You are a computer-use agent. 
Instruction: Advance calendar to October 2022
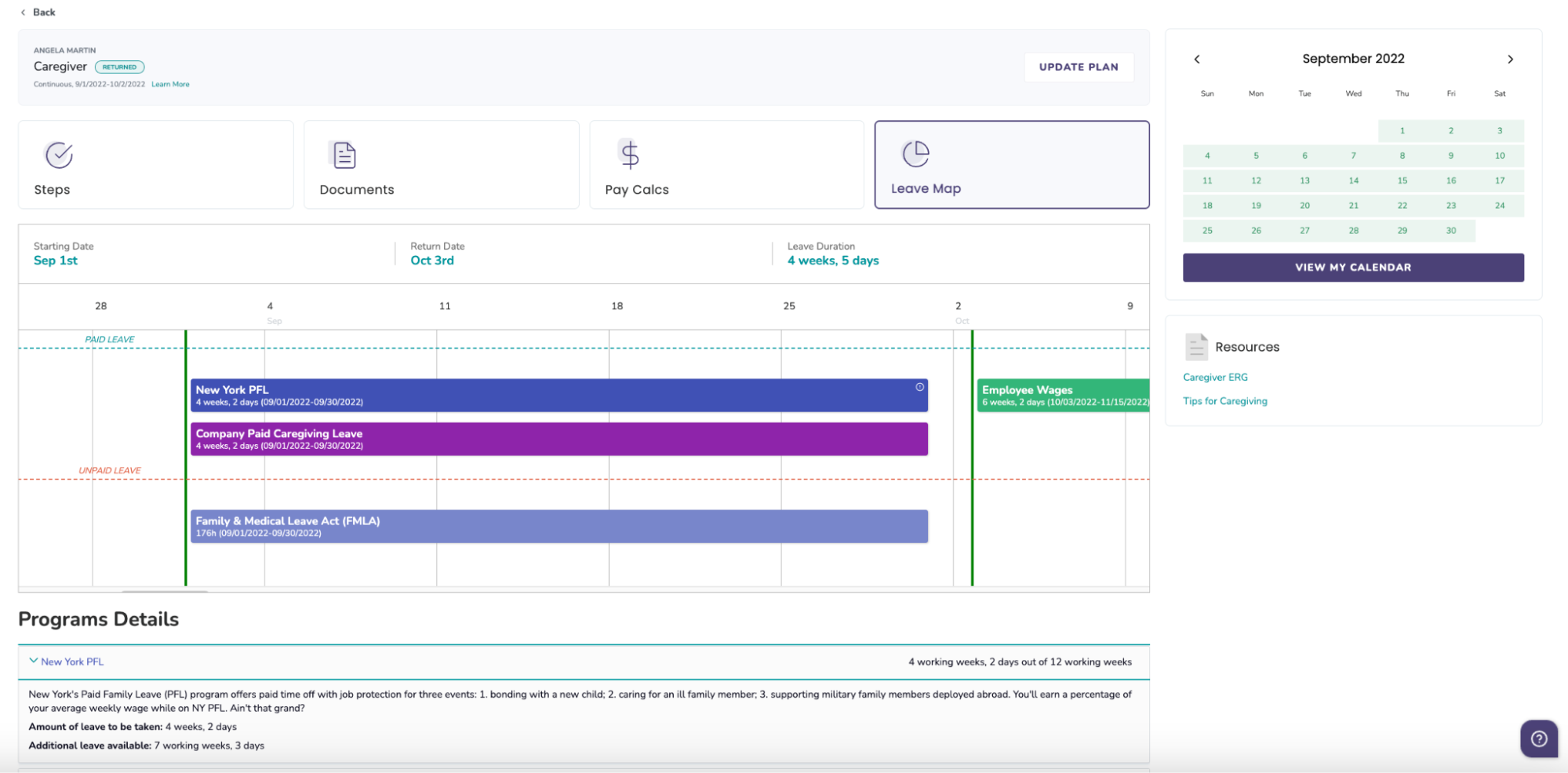[1511, 58]
